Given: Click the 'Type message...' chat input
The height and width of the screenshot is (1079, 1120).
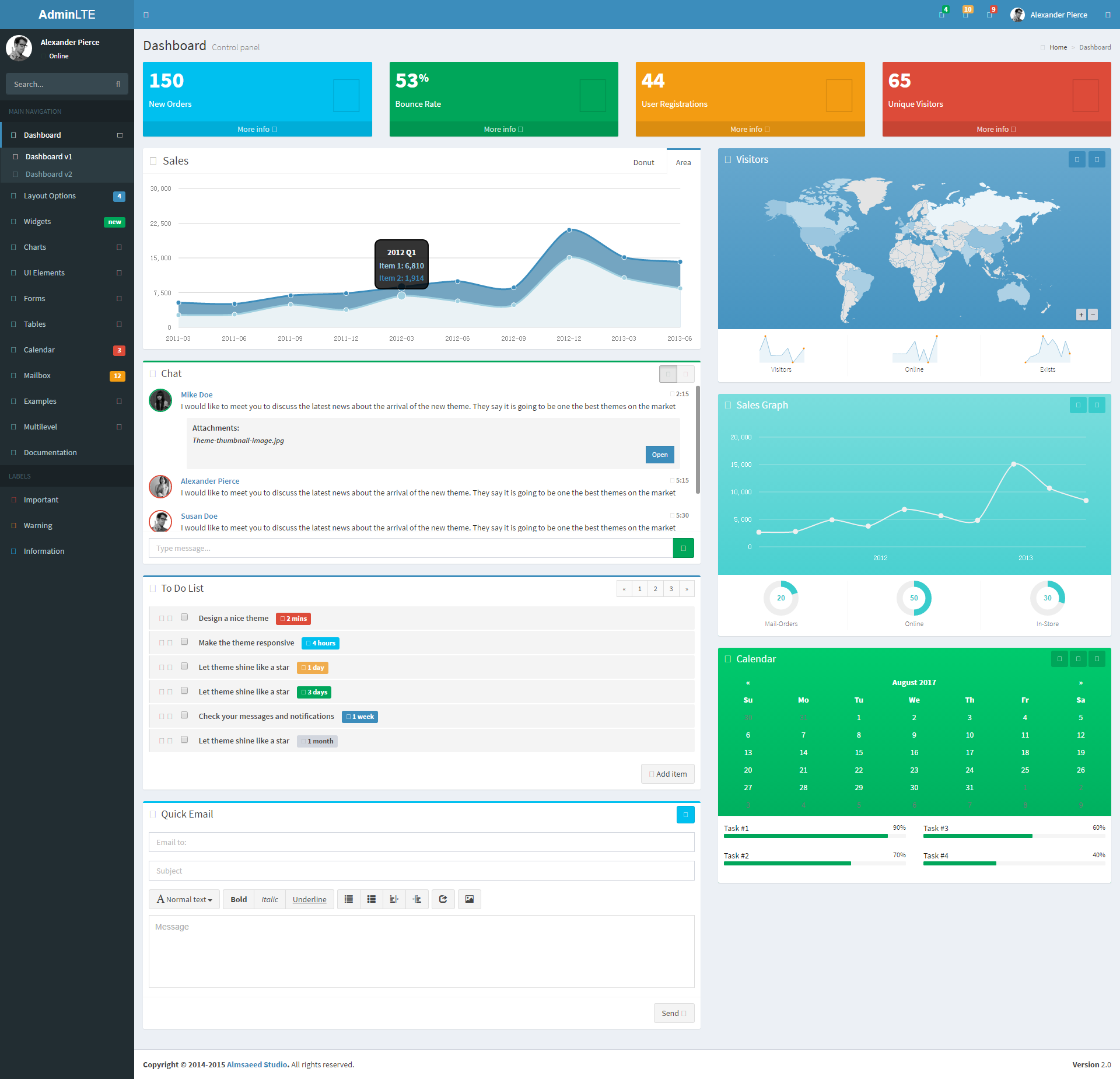Looking at the screenshot, I should pyautogui.click(x=411, y=548).
